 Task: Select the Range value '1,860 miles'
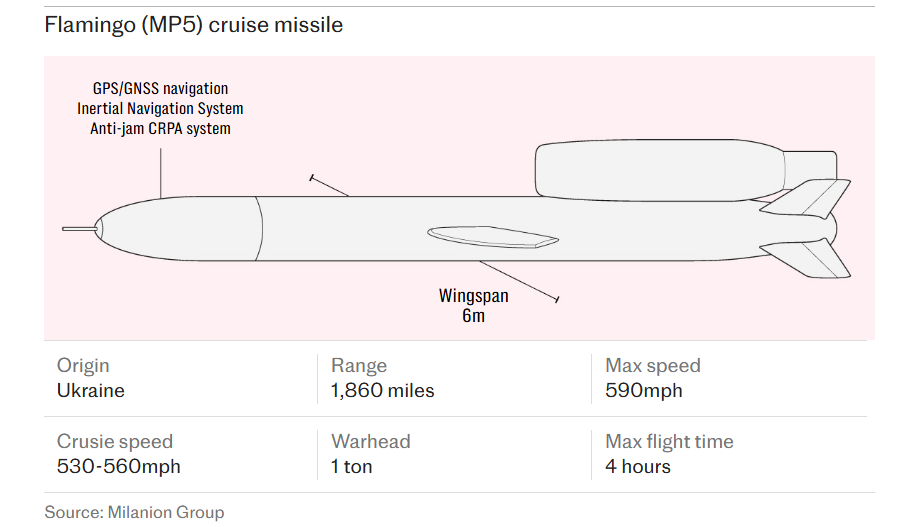[383, 391]
